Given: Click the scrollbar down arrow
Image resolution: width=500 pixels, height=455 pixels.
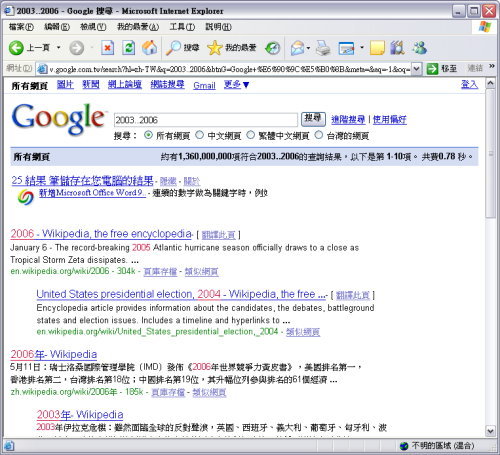Looking at the screenshot, I should (490, 431).
